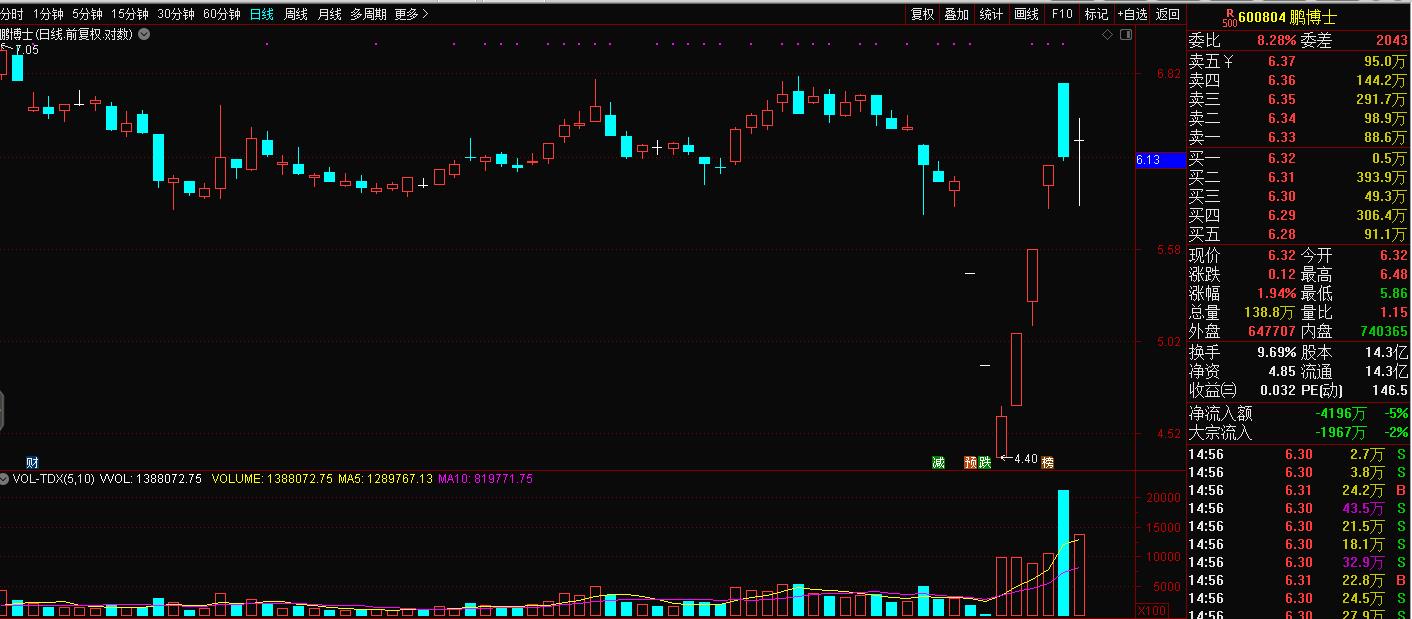
Task: Click the 预 forecast marker on chart
Action: (x=970, y=462)
